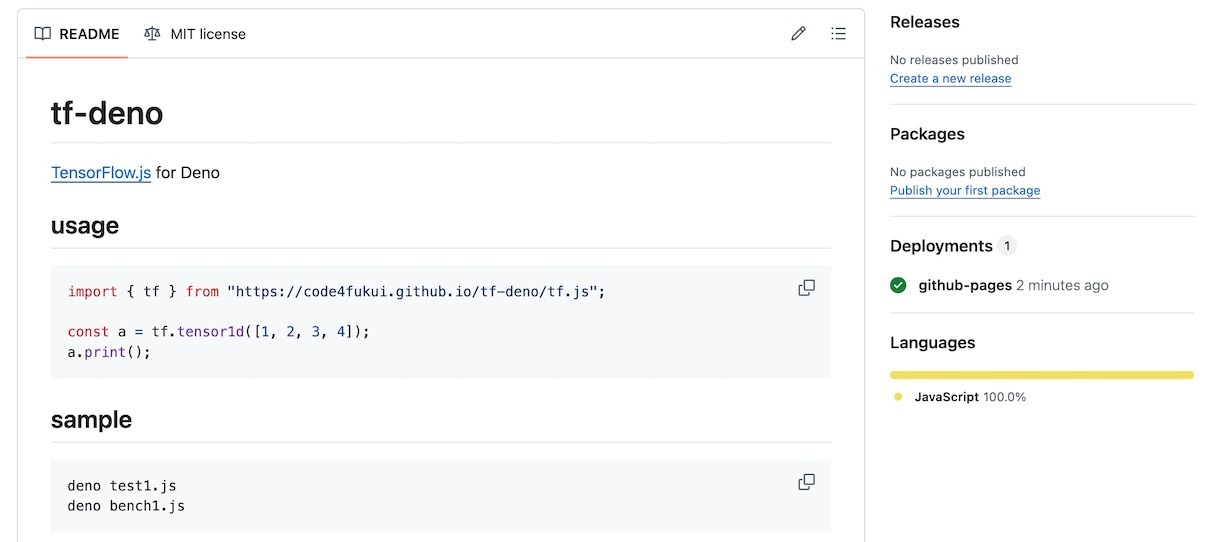Switch to the MIT license tab

coord(195,34)
